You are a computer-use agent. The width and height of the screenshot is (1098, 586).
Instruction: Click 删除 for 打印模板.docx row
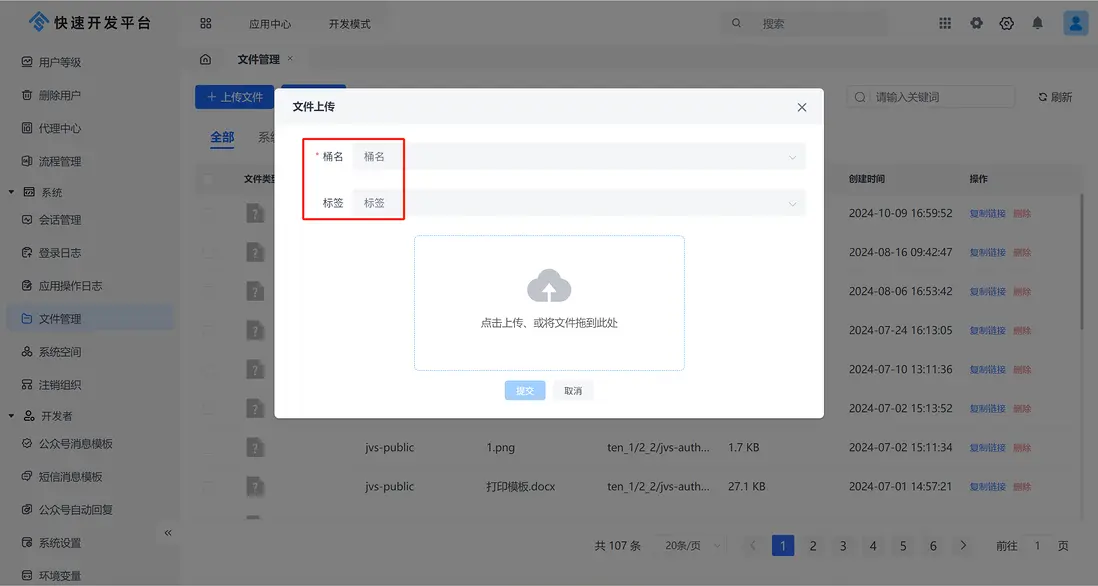coord(1022,487)
